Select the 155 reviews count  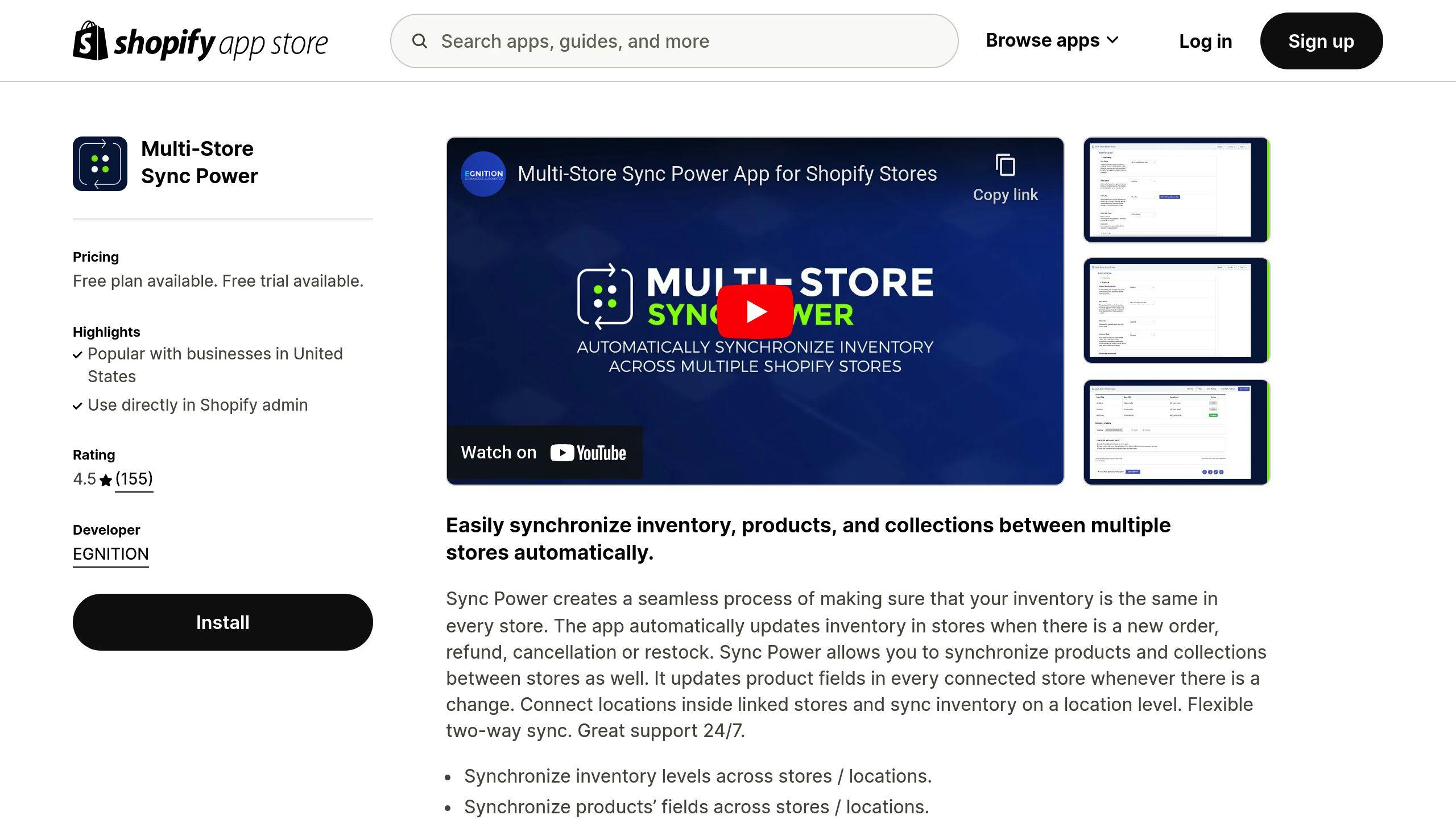click(133, 479)
